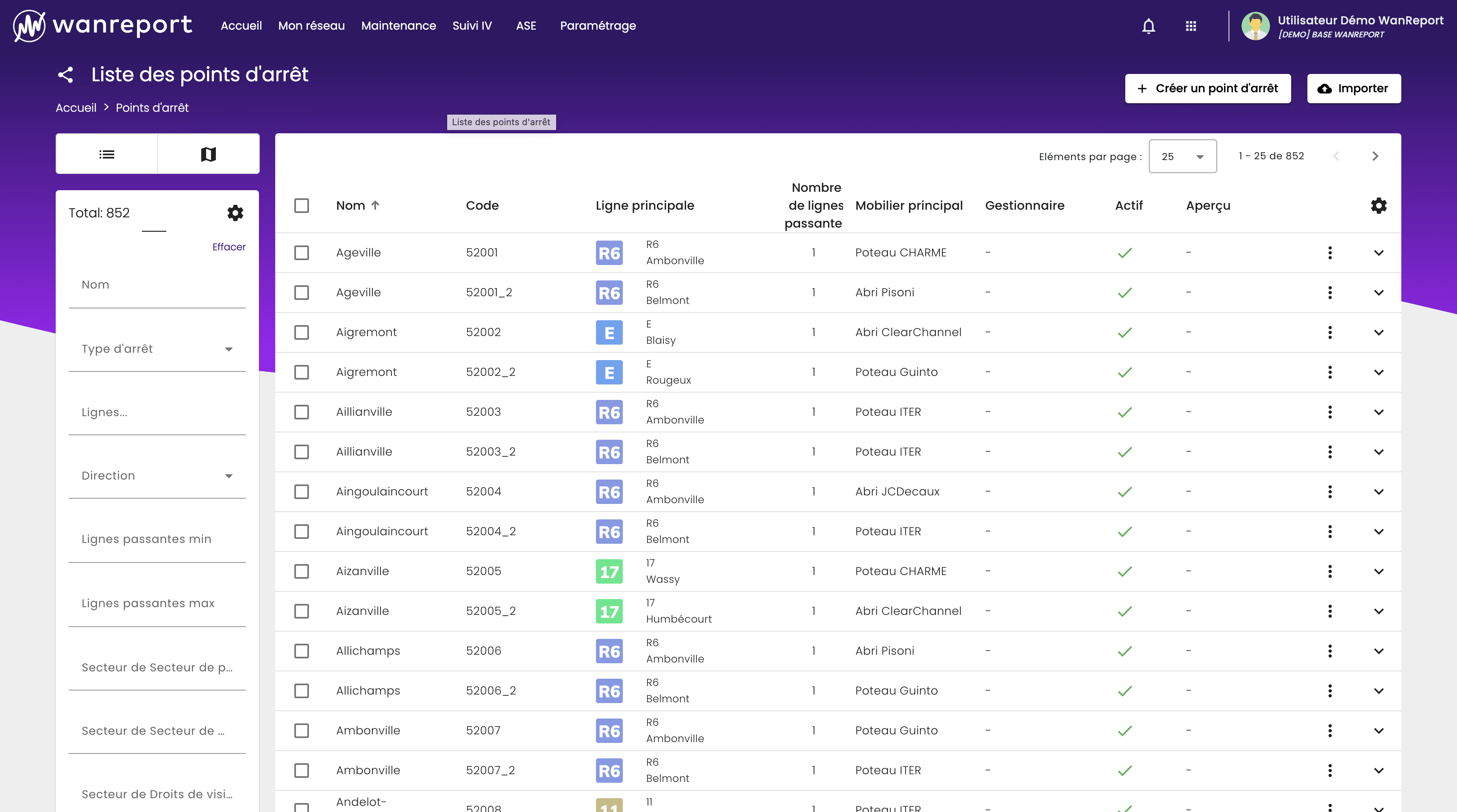Open the Type d'arrêt dropdown

[157, 349]
